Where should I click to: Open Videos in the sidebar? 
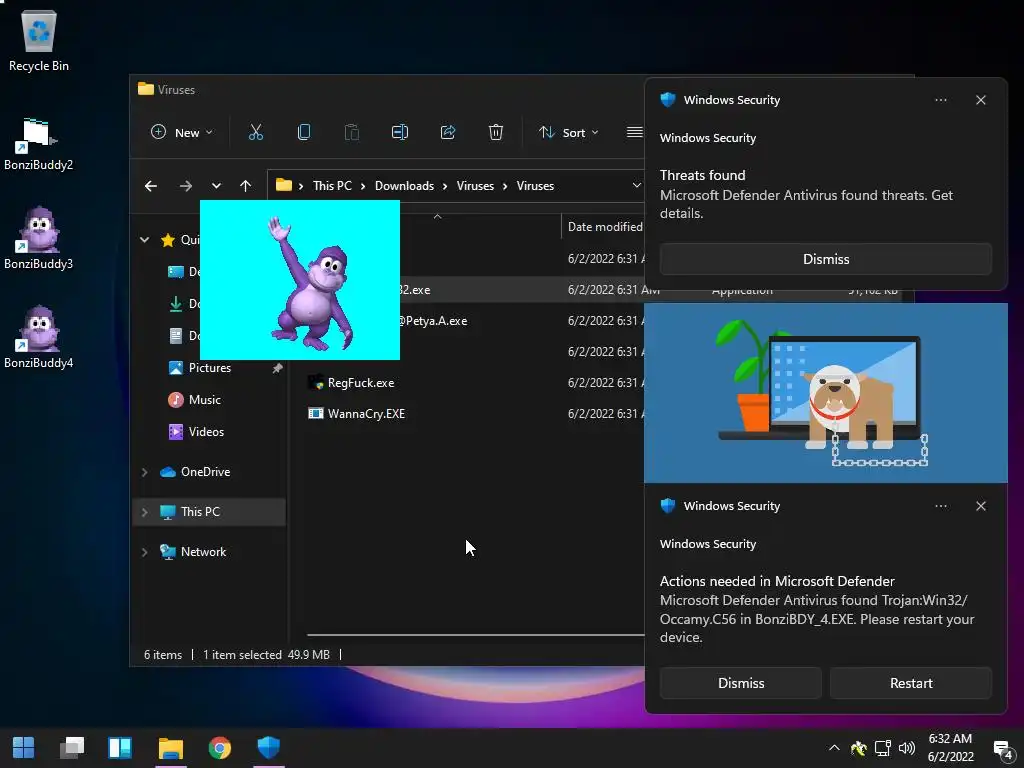click(x=206, y=432)
